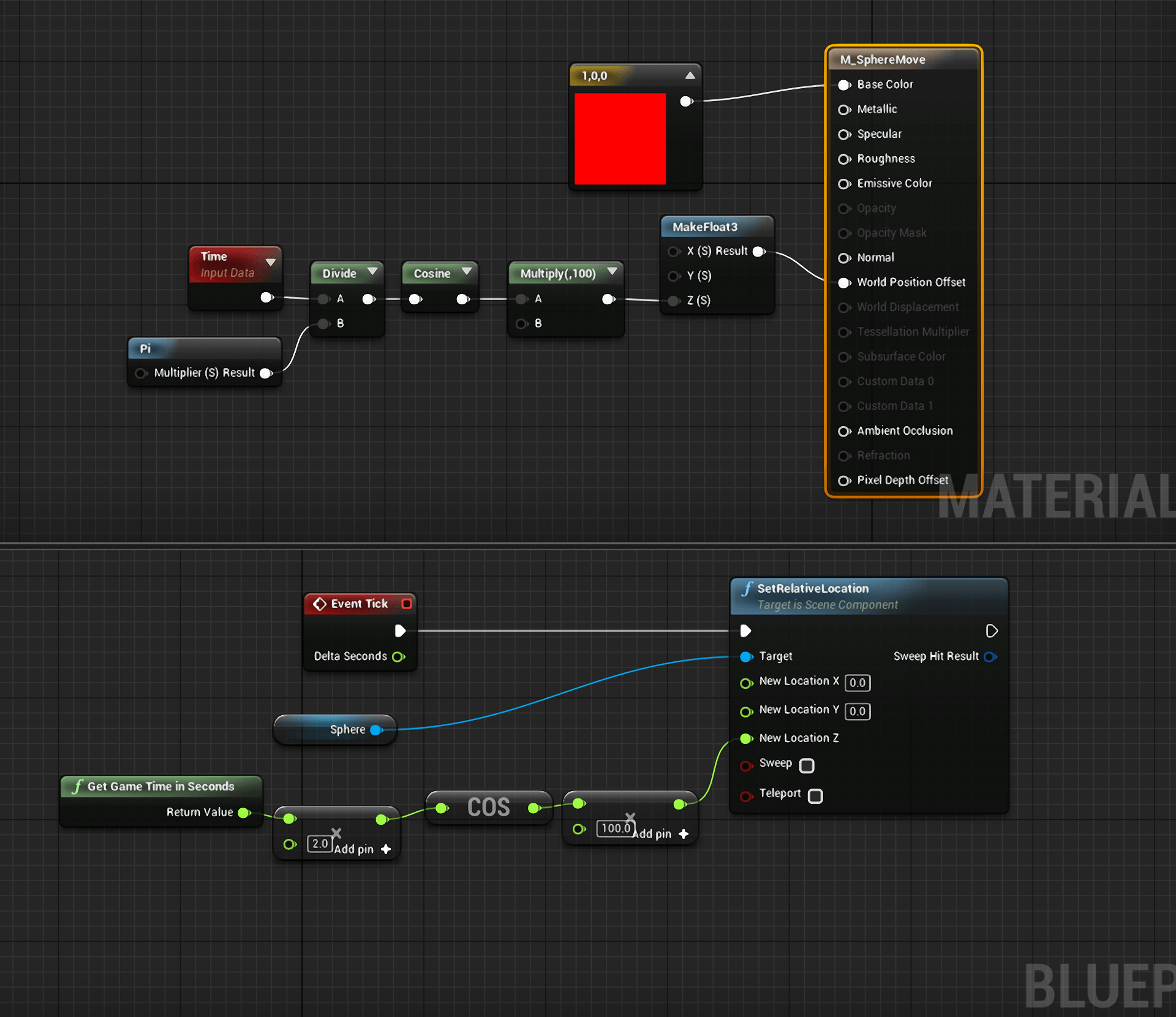The image size is (1176, 1017).
Task: Click the COS node input pin
Action: click(442, 808)
